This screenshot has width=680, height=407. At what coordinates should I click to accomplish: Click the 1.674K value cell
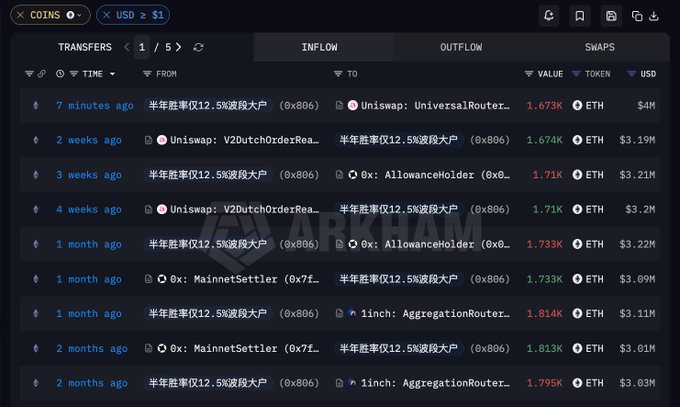click(x=544, y=140)
